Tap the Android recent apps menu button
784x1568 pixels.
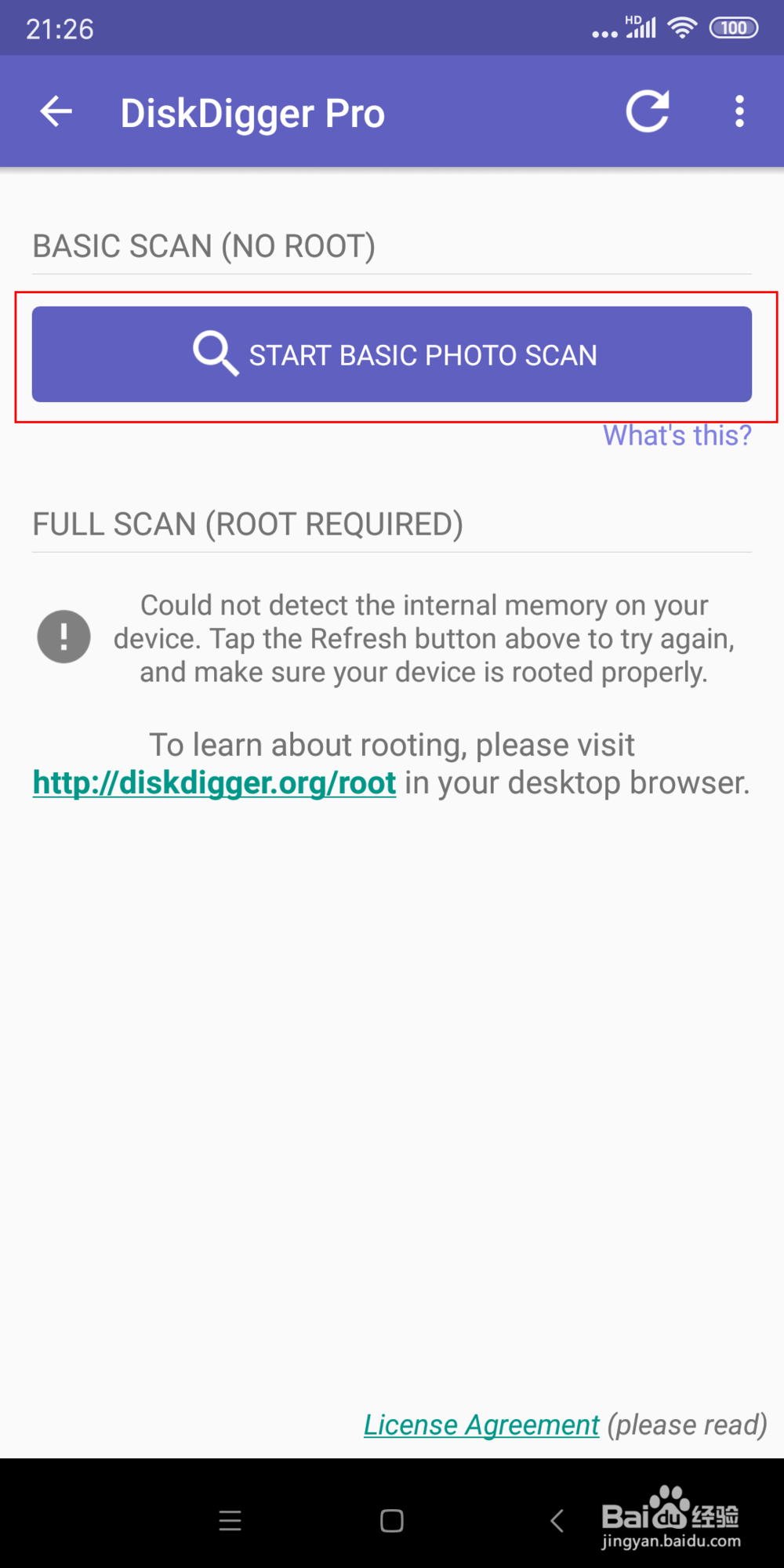(x=230, y=1521)
